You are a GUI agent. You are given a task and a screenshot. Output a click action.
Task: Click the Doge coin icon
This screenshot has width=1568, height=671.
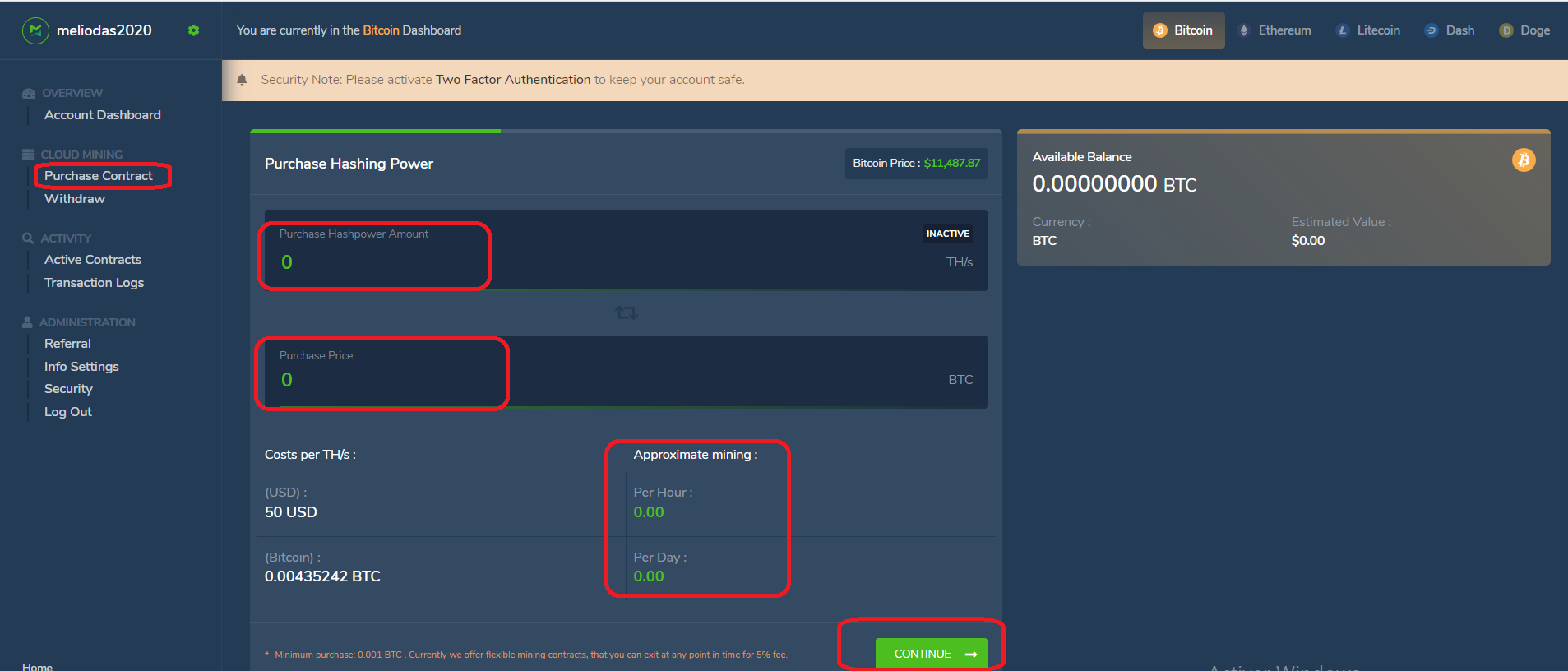(x=1506, y=30)
